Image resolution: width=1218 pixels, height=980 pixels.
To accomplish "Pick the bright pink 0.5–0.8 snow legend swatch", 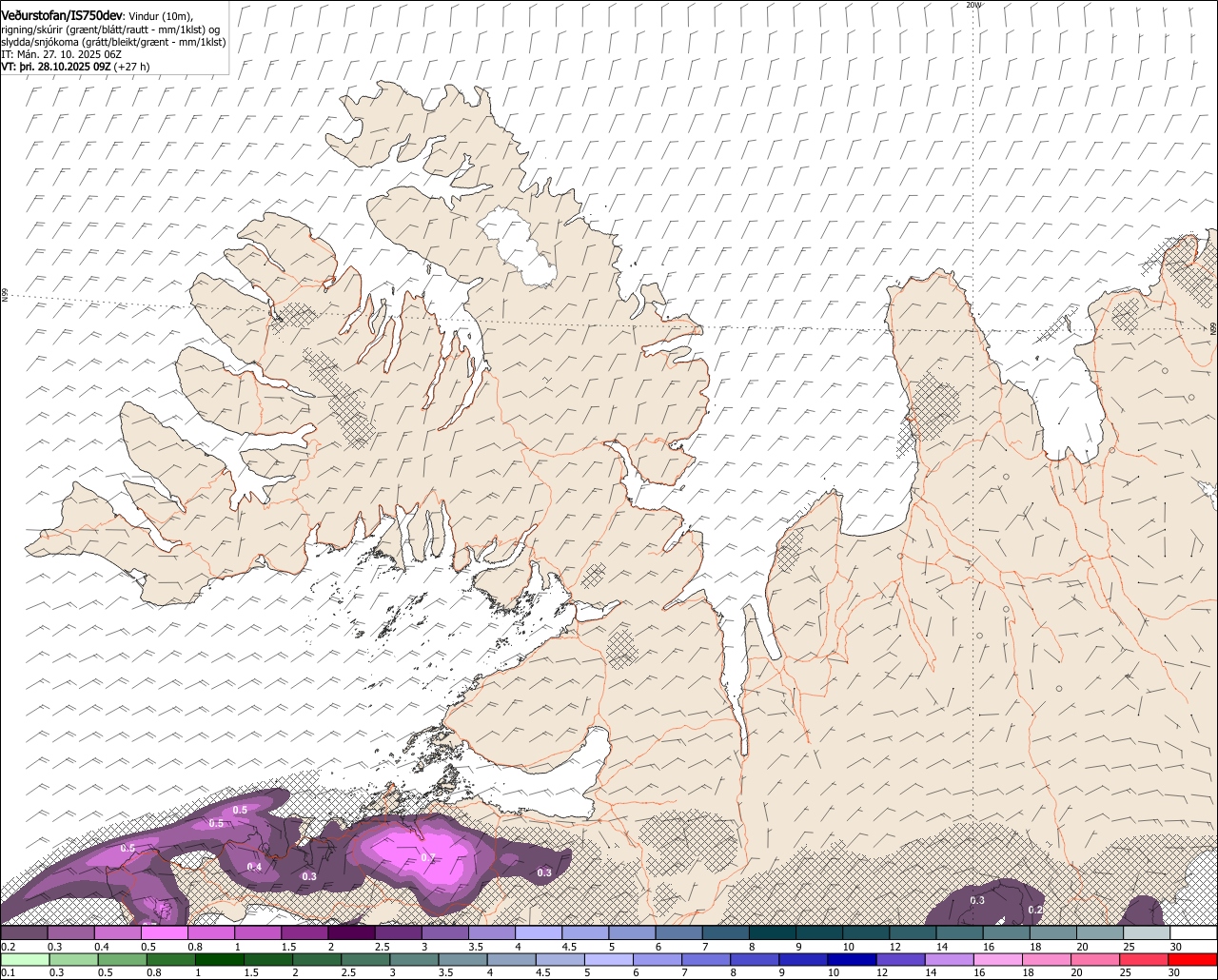I will pyautogui.click(x=165, y=933).
